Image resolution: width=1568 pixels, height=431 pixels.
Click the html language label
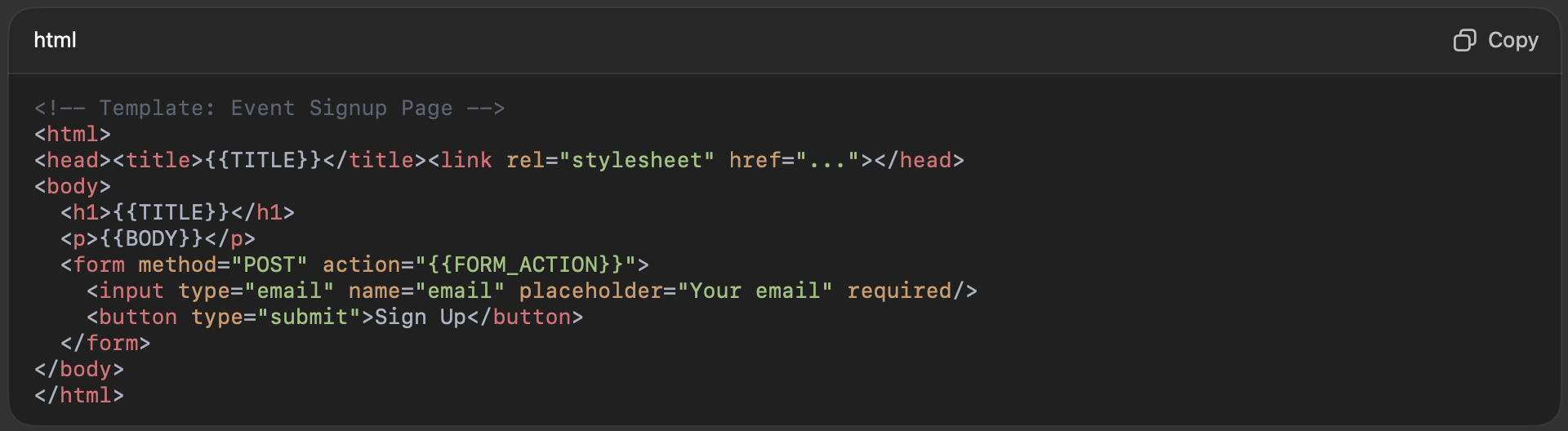coord(55,40)
